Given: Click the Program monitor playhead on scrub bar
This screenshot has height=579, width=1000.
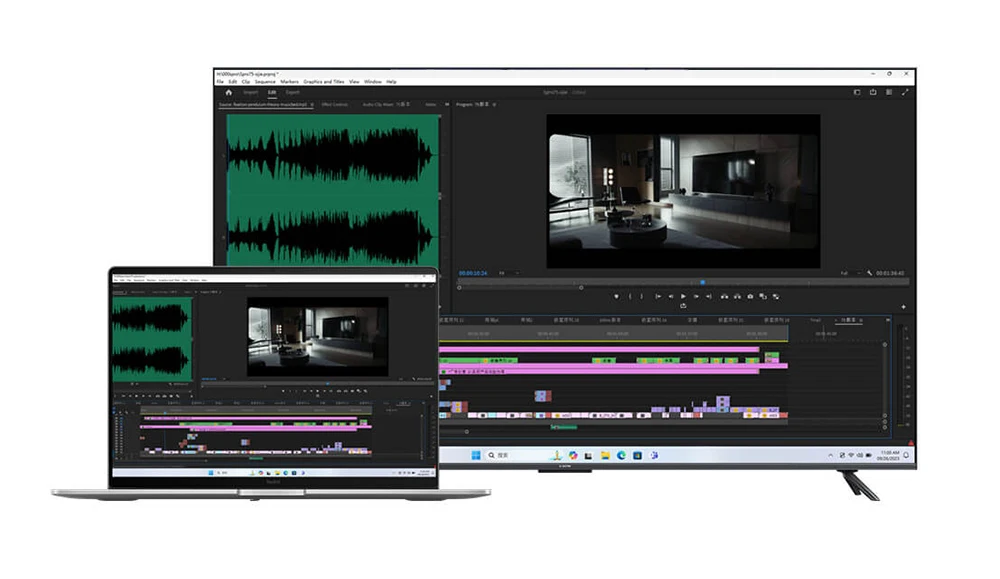Looking at the screenshot, I should click(702, 282).
